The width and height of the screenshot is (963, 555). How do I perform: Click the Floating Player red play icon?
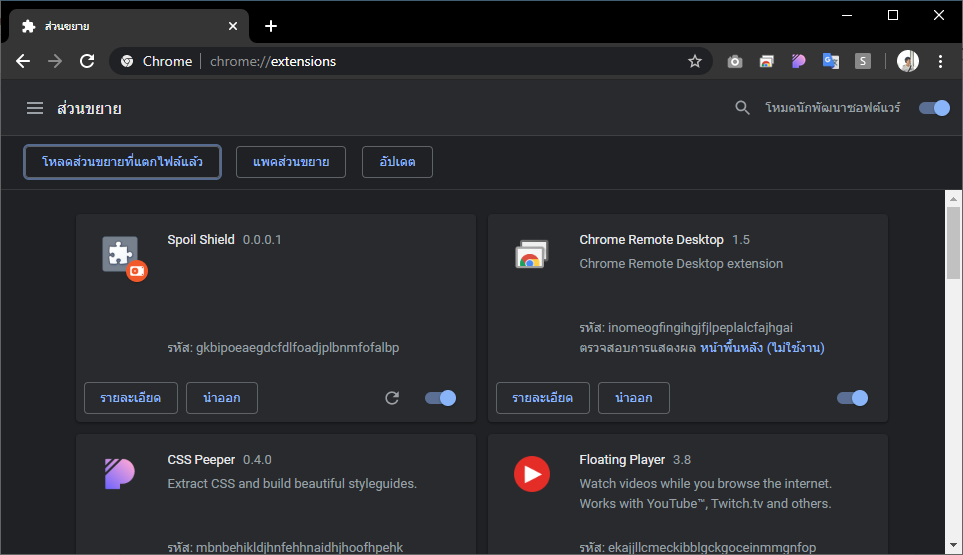(532, 474)
